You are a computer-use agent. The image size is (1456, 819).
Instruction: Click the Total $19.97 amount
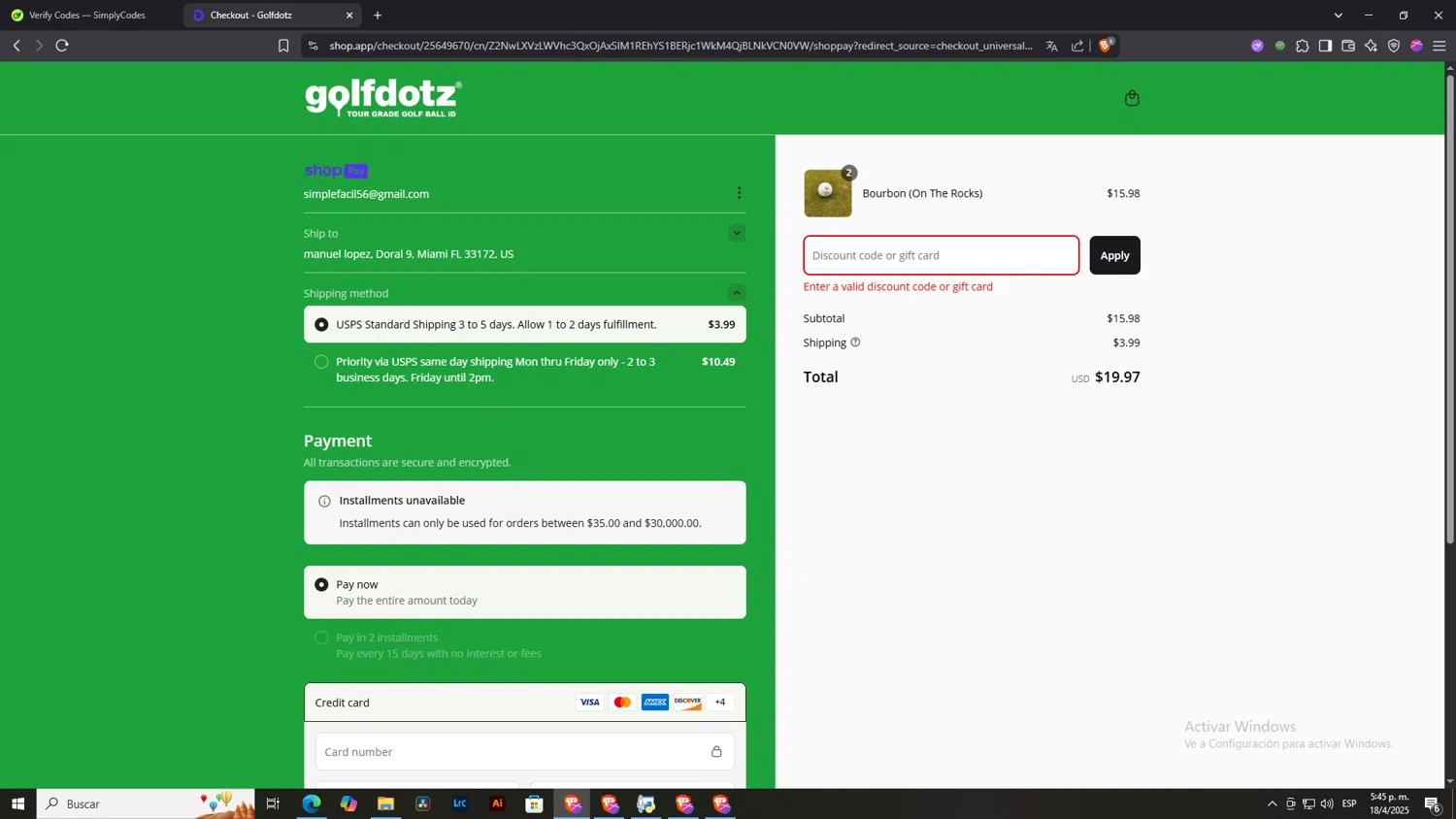click(x=1117, y=377)
